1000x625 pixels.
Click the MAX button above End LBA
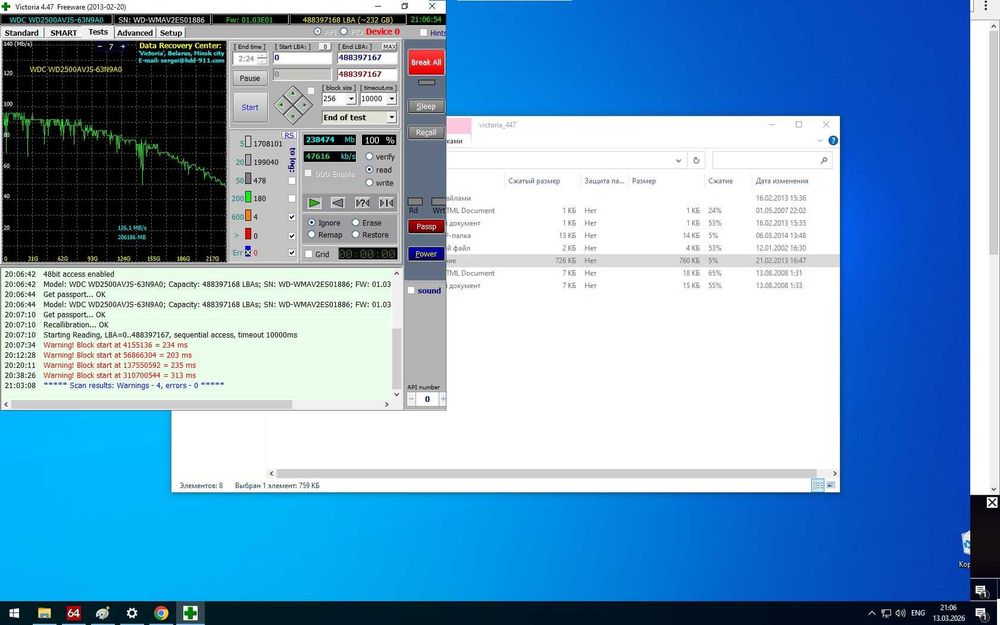389,47
